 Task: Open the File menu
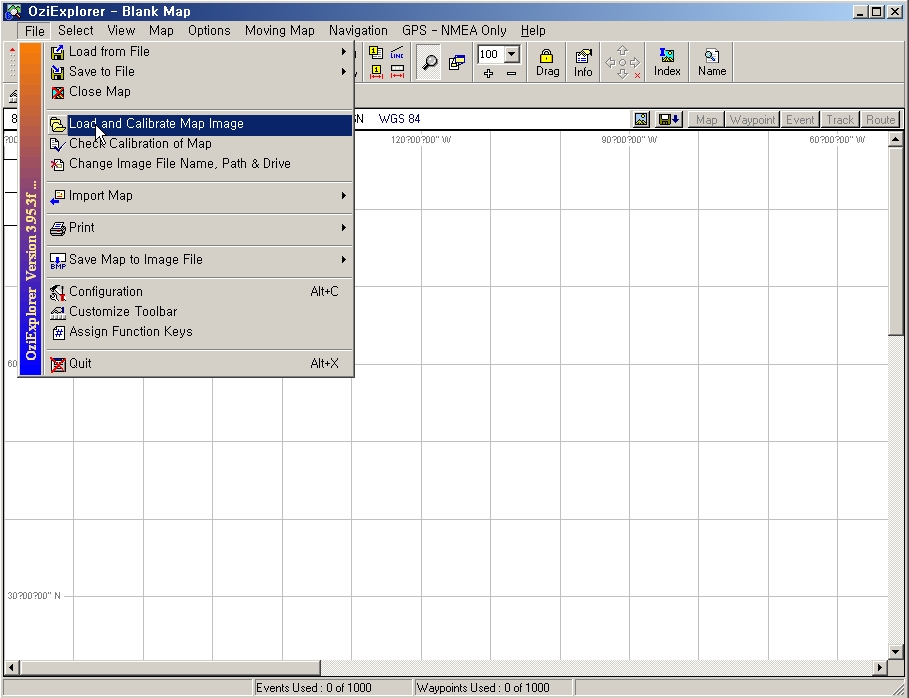click(x=34, y=31)
